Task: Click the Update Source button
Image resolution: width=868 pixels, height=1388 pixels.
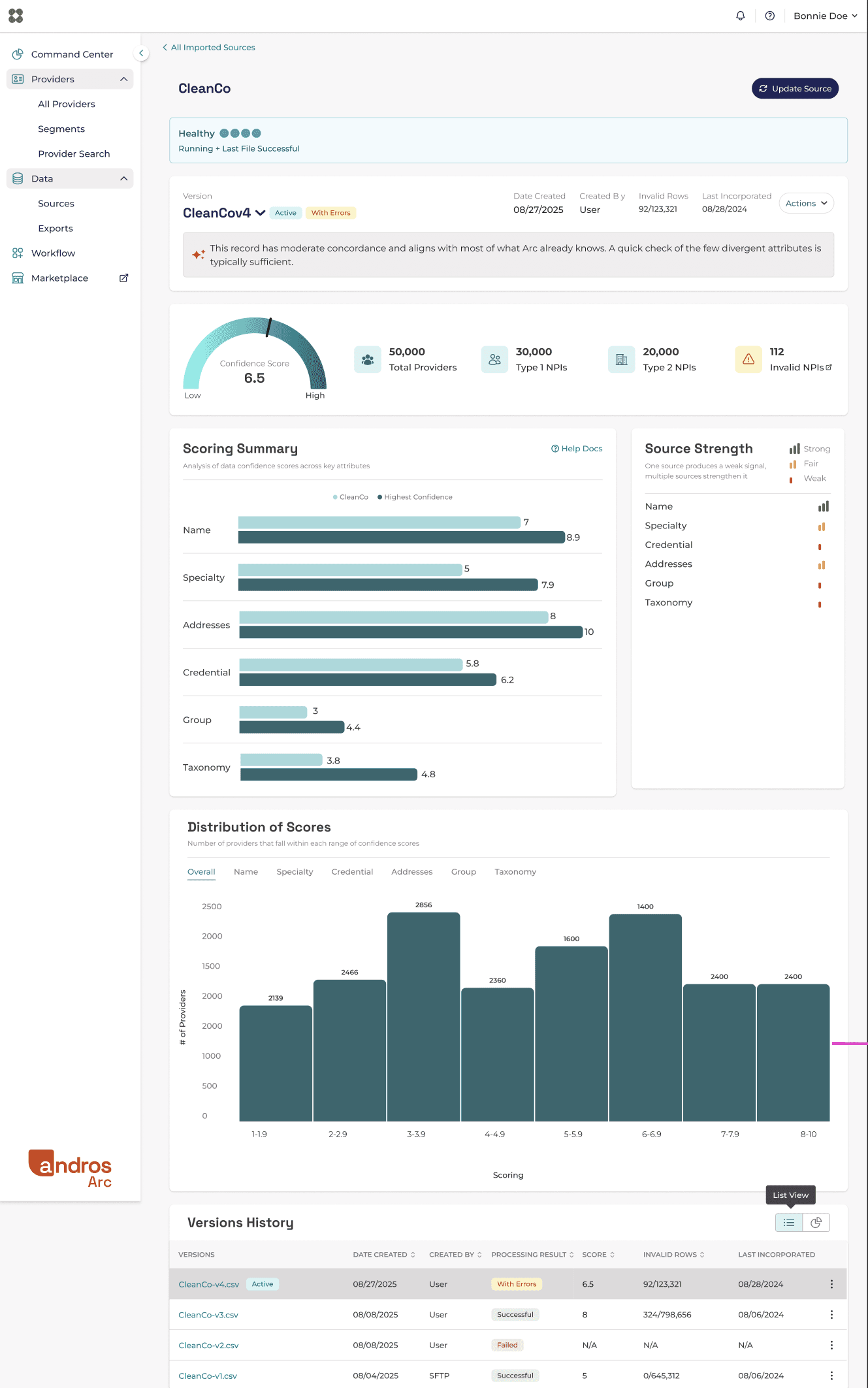Action: tap(795, 89)
